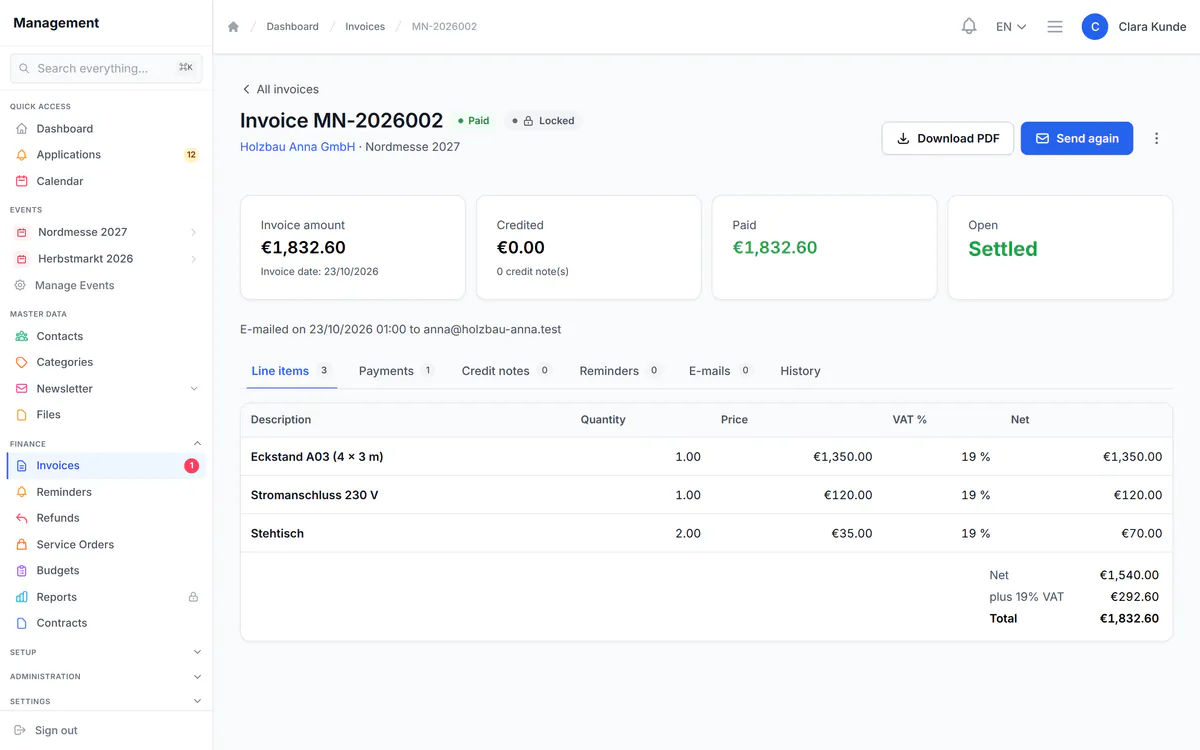Click the Invoices red badge showing 1
Screen dimensions: 1200x750
pos(191,466)
